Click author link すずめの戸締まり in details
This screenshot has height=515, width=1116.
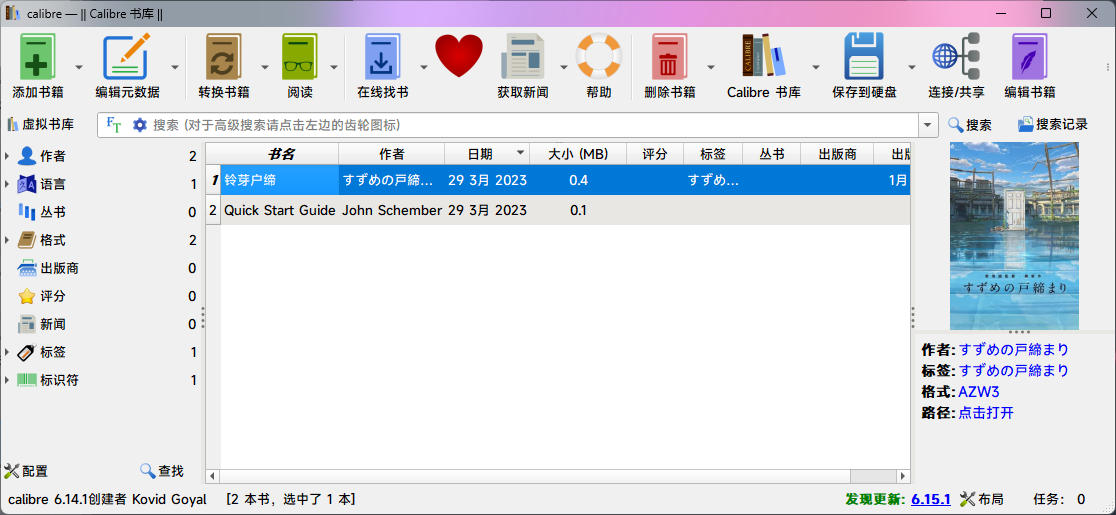[1014, 350]
